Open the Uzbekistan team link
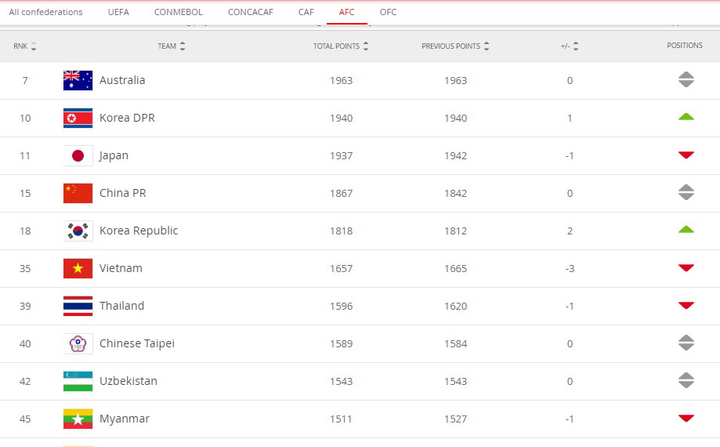 pyautogui.click(x=127, y=381)
